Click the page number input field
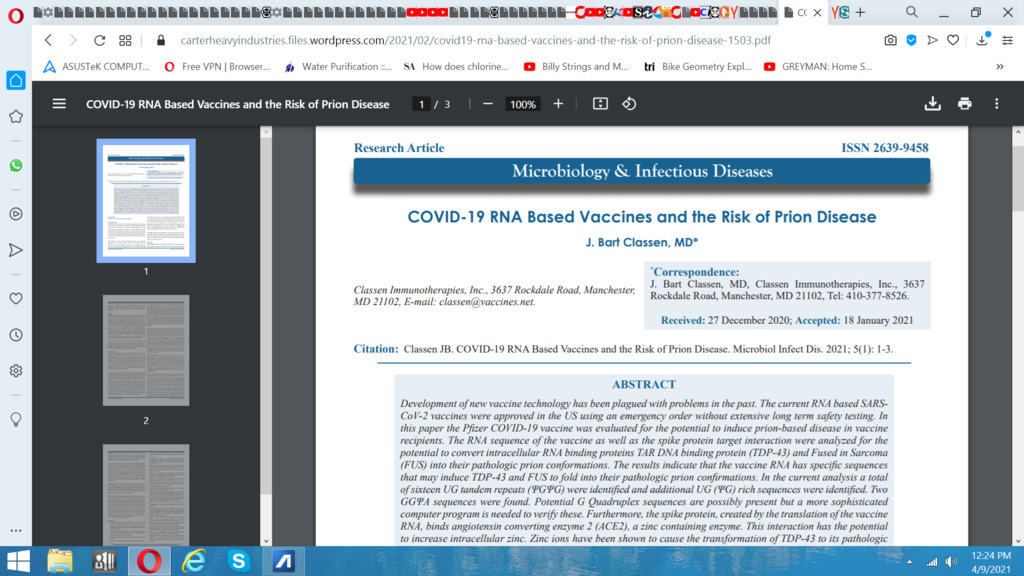This screenshot has width=1024, height=576. (422, 104)
